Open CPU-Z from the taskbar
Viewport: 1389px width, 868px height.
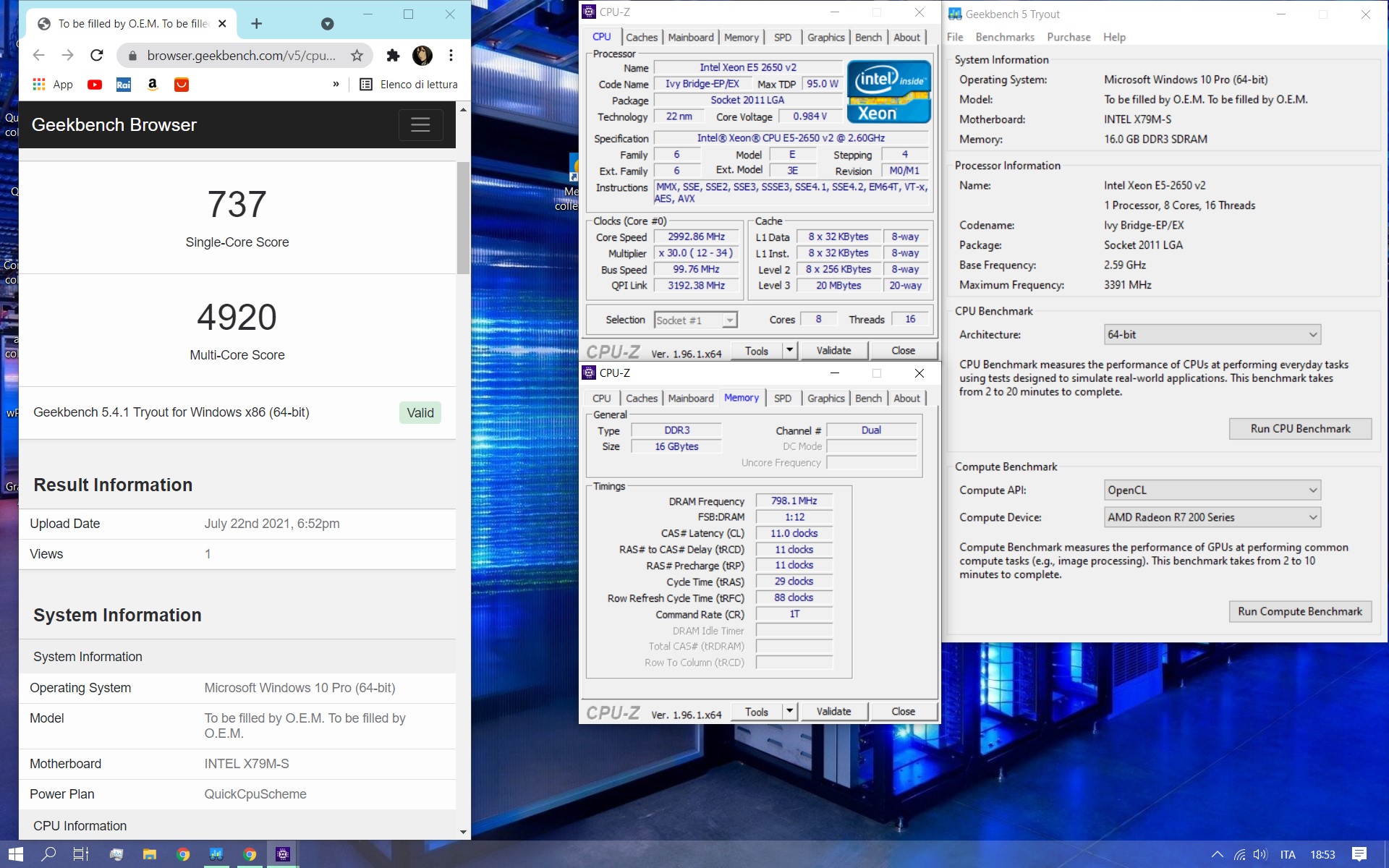coord(283,854)
